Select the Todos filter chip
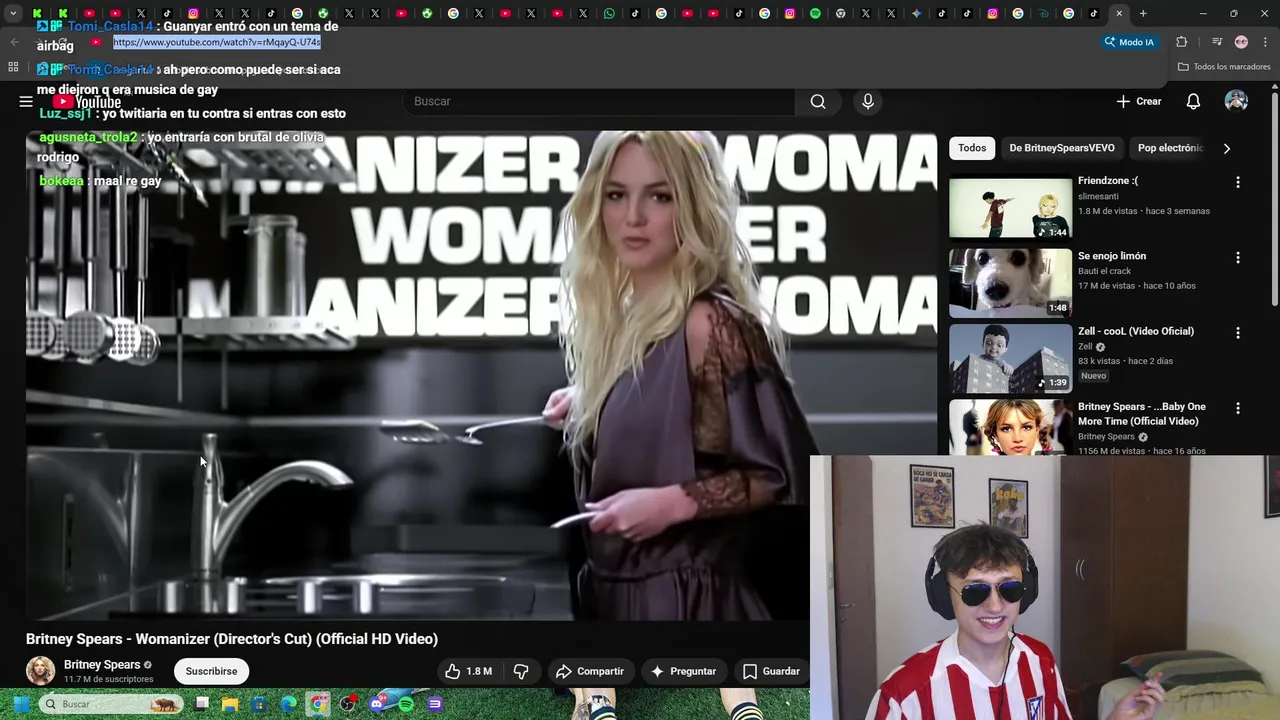The width and height of the screenshot is (1280, 720). pyautogui.click(x=972, y=148)
